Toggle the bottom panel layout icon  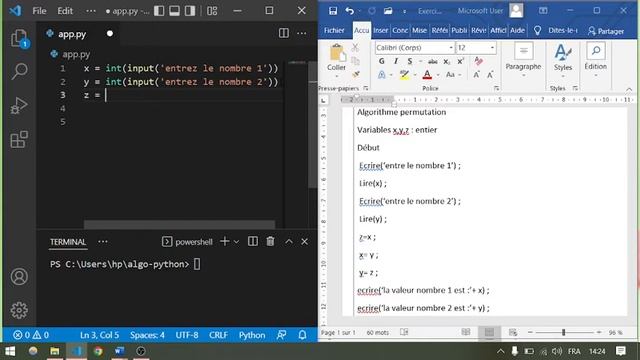coord(174,11)
